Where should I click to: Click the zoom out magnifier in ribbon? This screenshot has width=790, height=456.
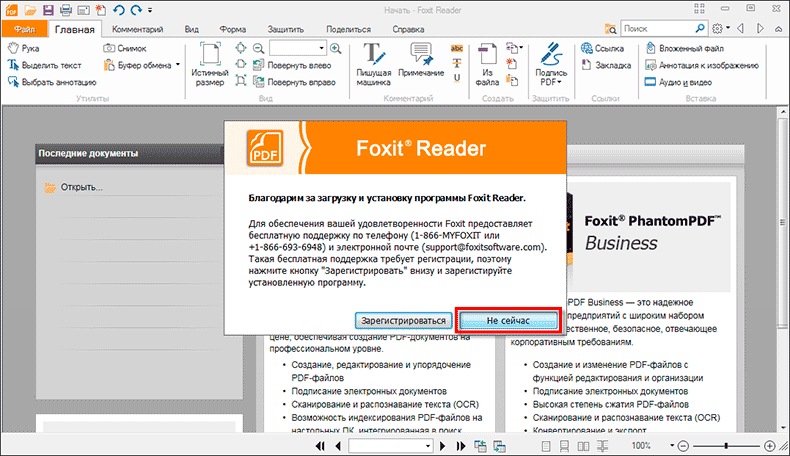click(258, 48)
